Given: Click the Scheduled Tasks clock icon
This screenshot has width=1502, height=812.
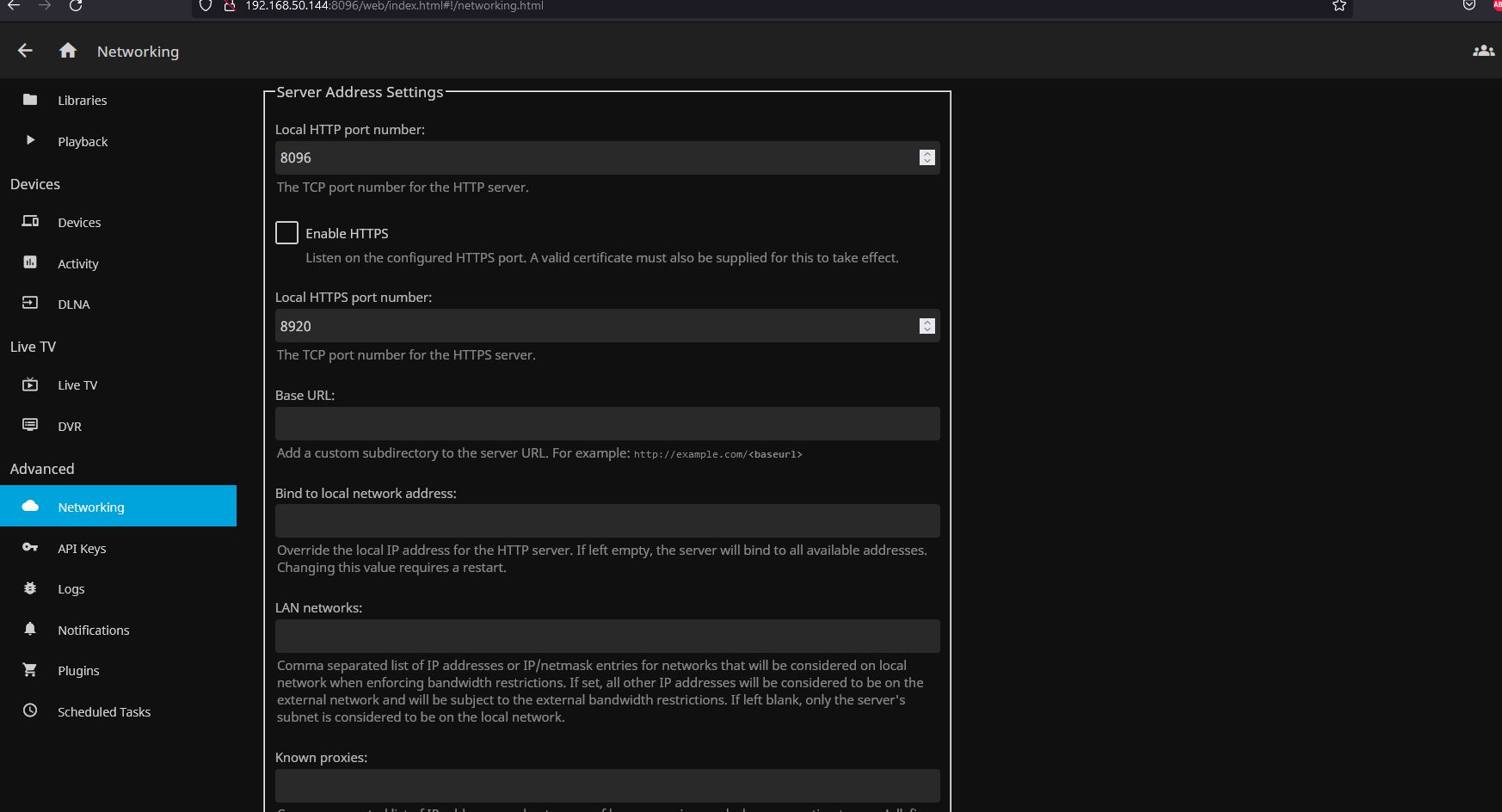Looking at the screenshot, I should click(x=30, y=710).
